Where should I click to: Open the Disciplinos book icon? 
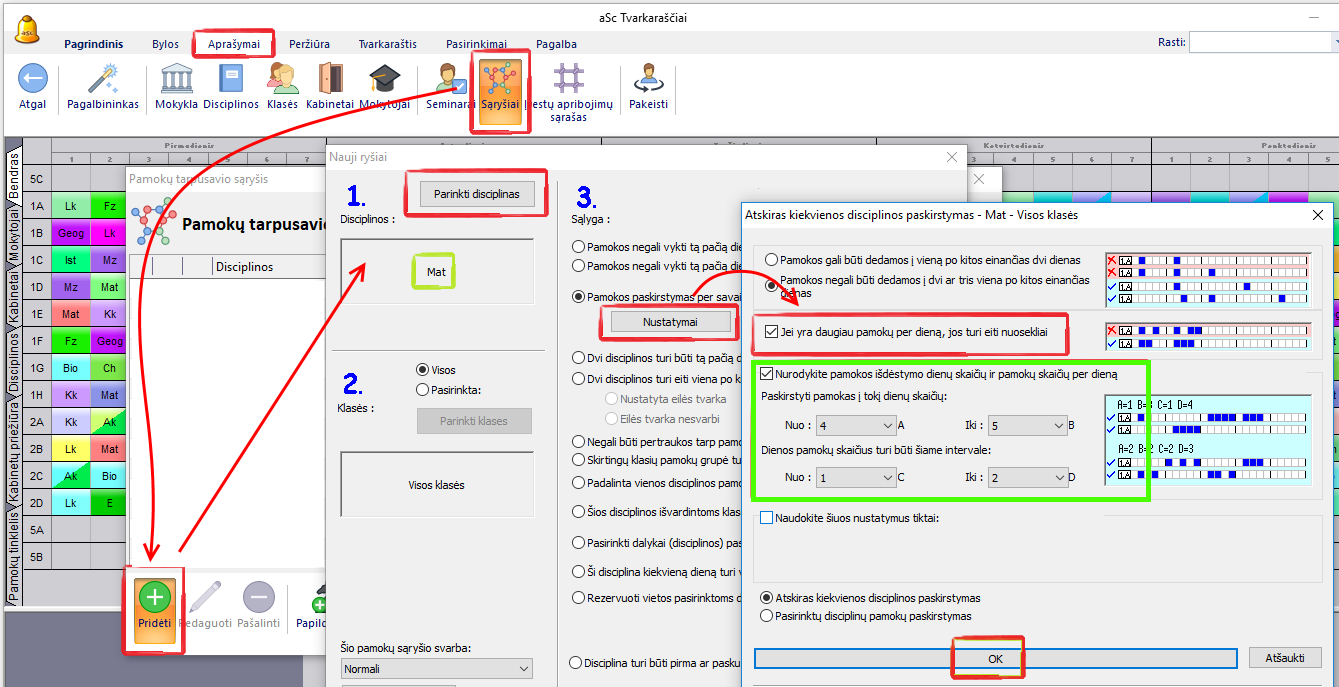(x=231, y=79)
